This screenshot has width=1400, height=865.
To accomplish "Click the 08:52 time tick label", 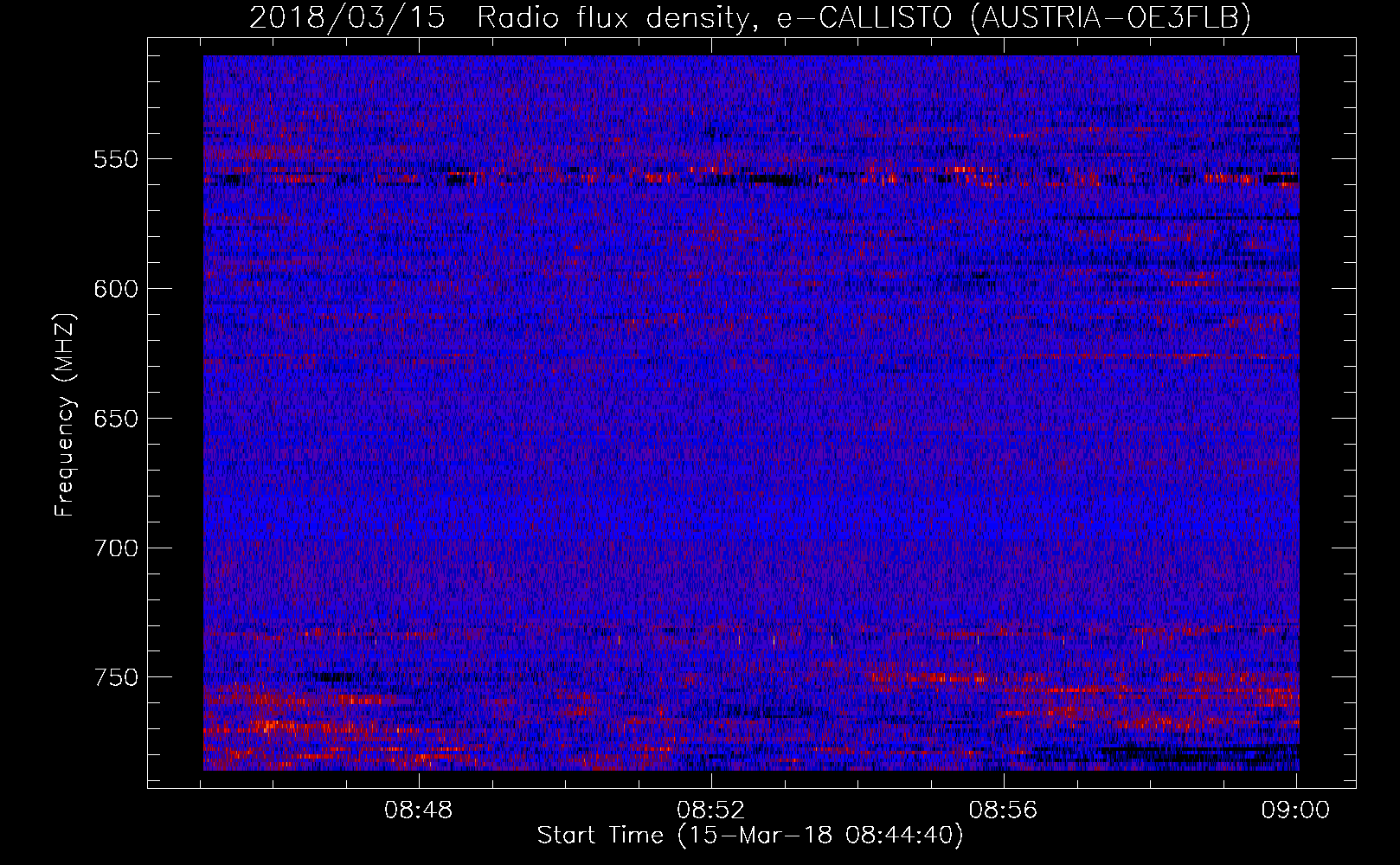I will tap(711, 811).
